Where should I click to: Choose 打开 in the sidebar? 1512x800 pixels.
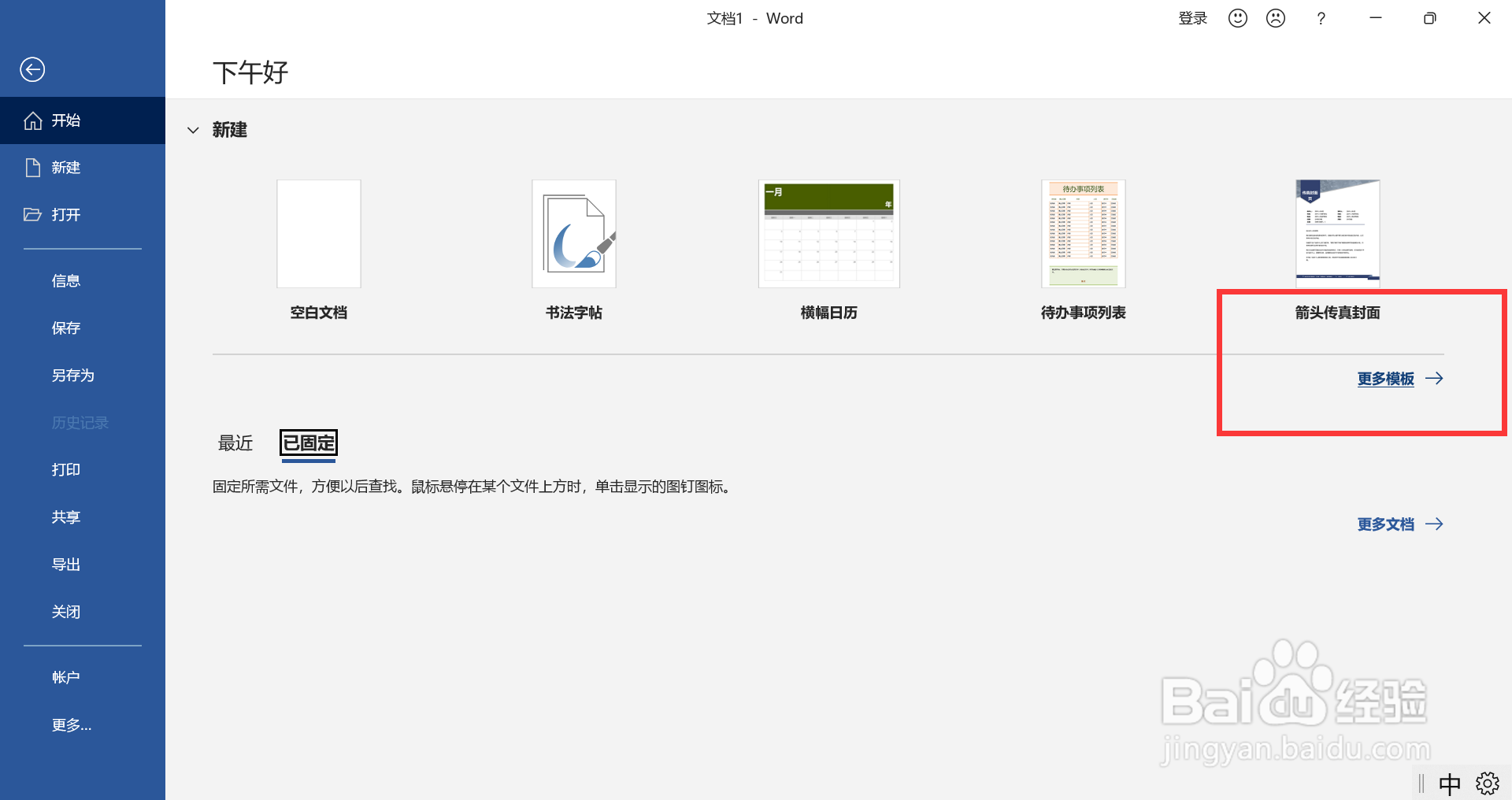point(83,215)
